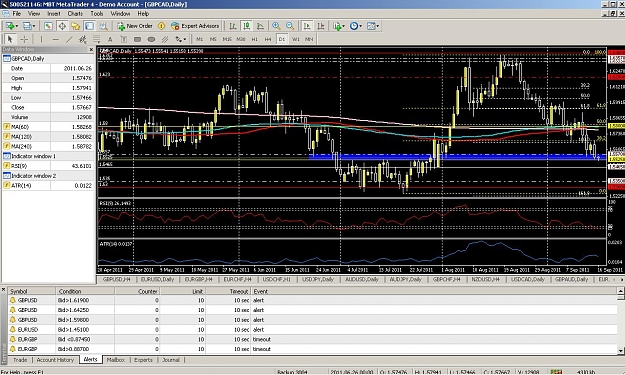Select the trendline drawing tool
The height and width of the screenshot is (375, 625).
pyautogui.click(x=69, y=39)
